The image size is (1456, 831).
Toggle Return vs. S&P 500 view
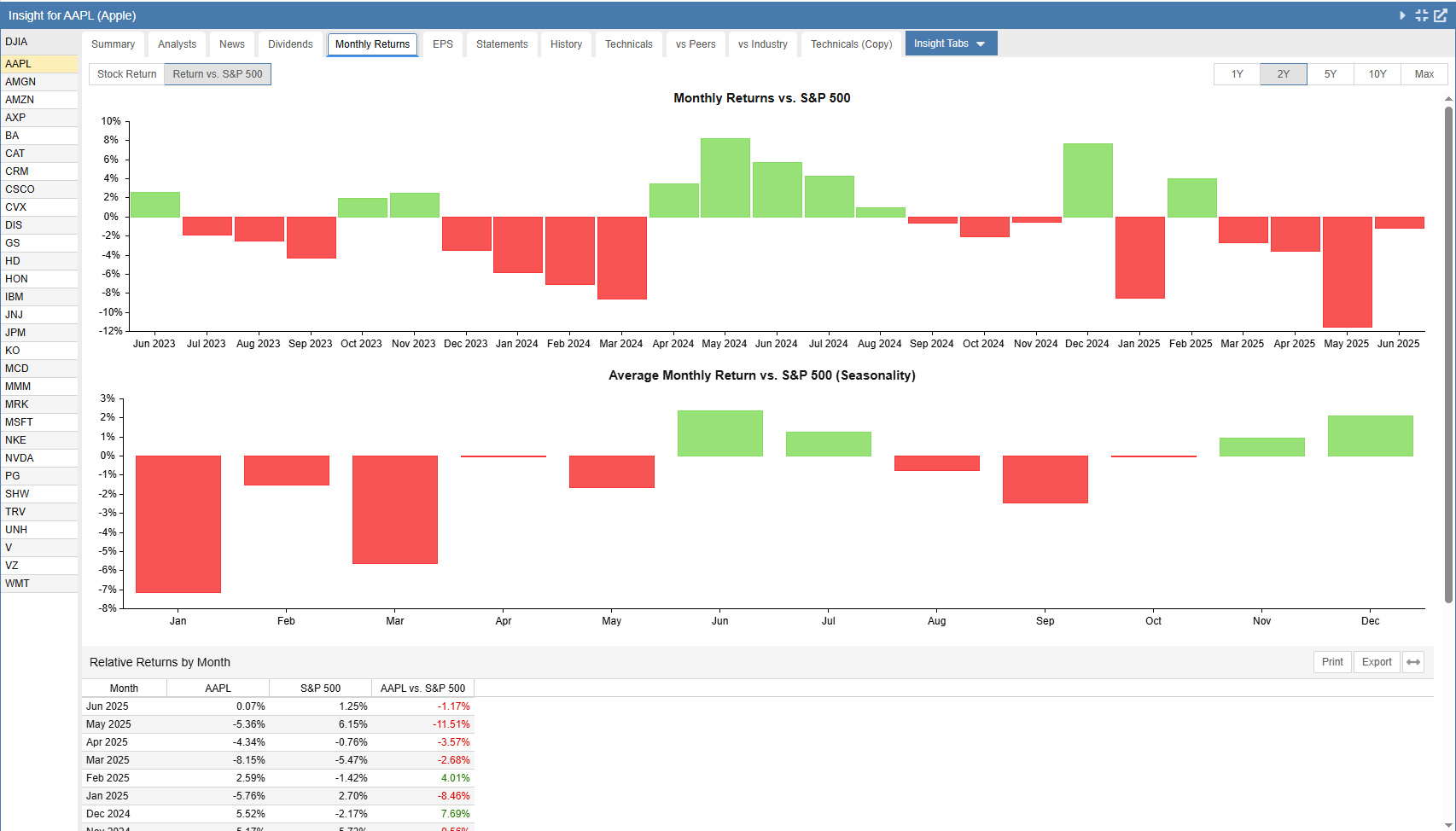pos(218,74)
